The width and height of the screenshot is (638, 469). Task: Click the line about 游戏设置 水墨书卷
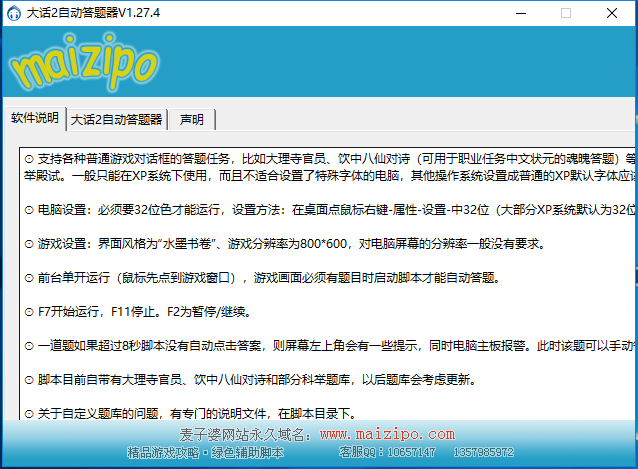(x=285, y=244)
